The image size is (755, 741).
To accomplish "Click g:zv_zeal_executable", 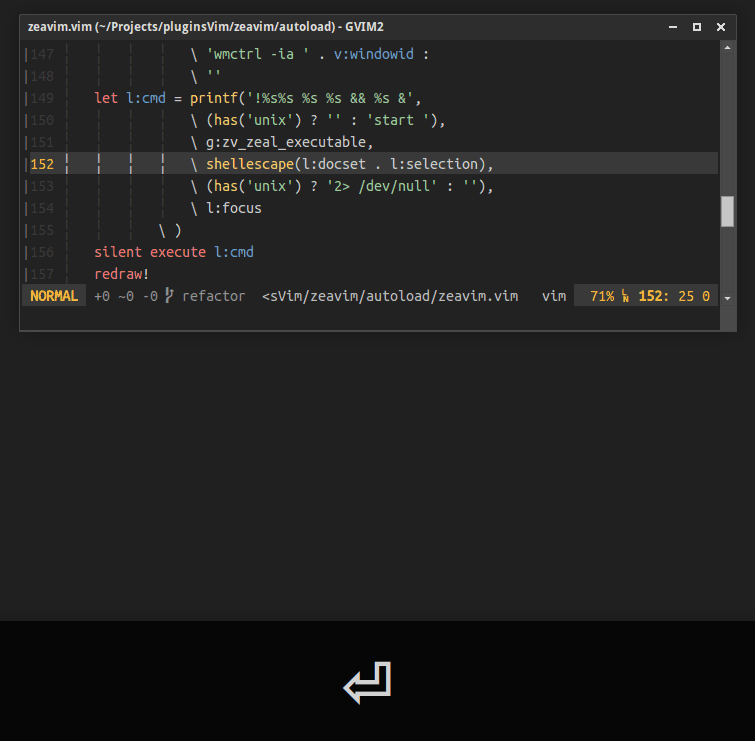I will pos(286,143).
